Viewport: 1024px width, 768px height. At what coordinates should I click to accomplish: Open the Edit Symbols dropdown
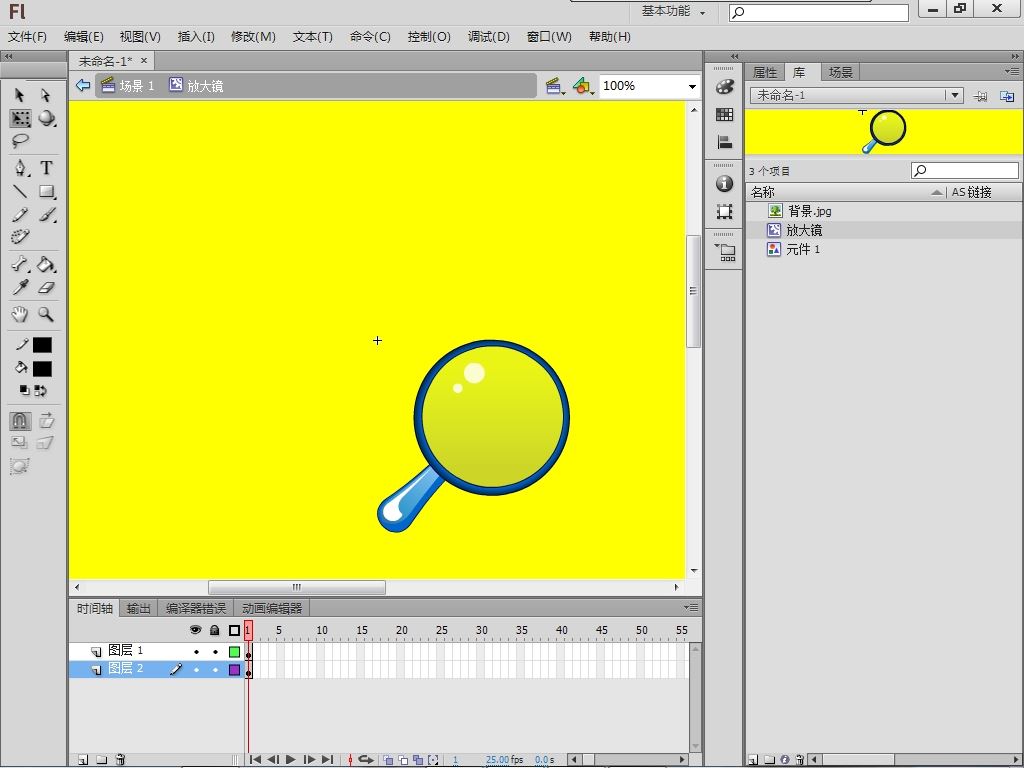(x=583, y=86)
